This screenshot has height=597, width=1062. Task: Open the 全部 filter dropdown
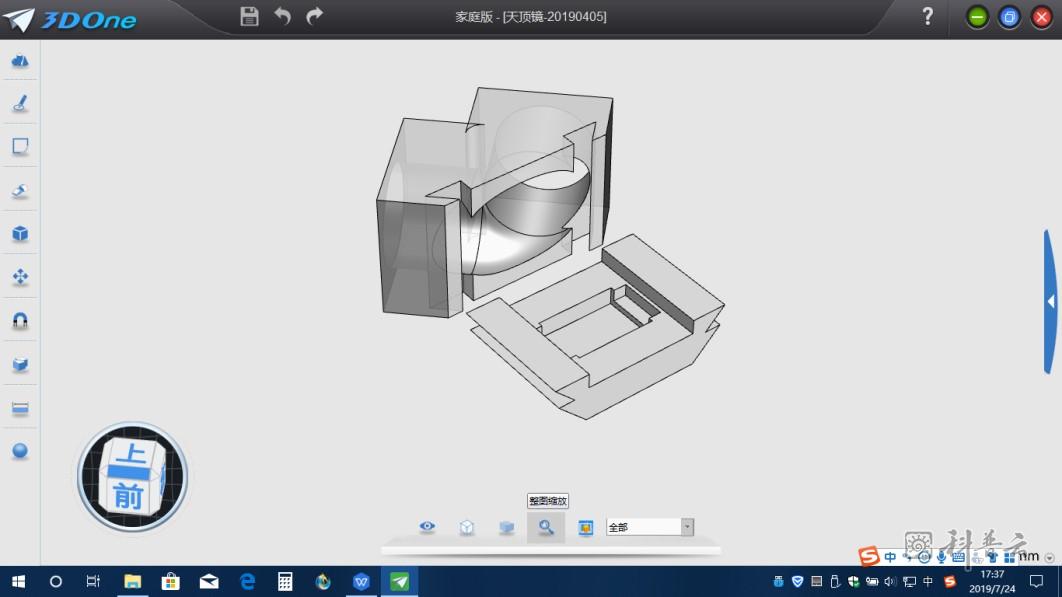(x=650, y=527)
